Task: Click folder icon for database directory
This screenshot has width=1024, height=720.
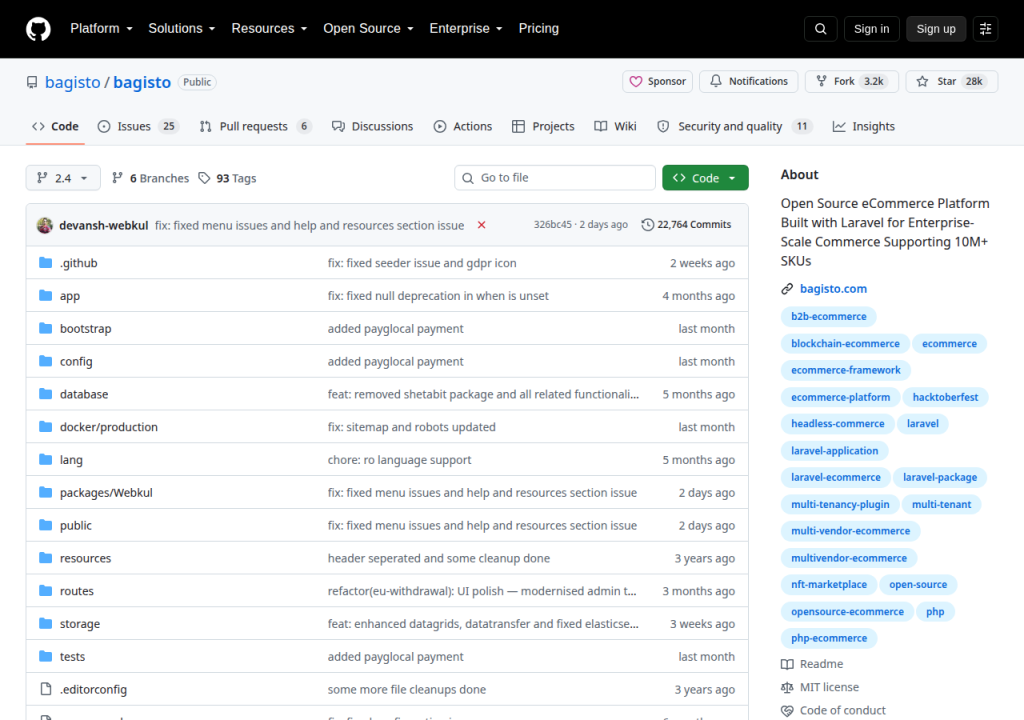Action: coord(45,393)
